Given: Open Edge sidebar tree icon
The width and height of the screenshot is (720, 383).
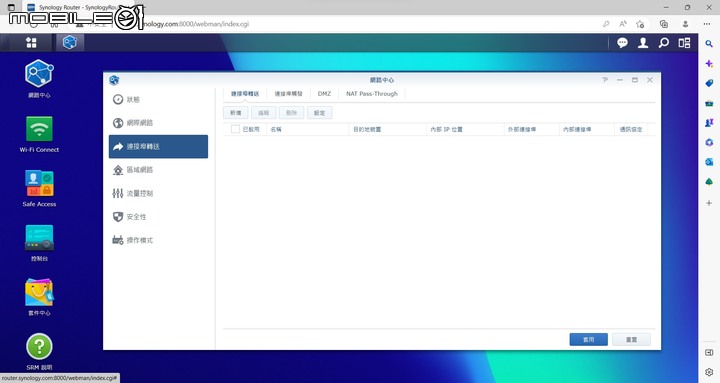Looking at the screenshot, I should (x=709, y=182).
